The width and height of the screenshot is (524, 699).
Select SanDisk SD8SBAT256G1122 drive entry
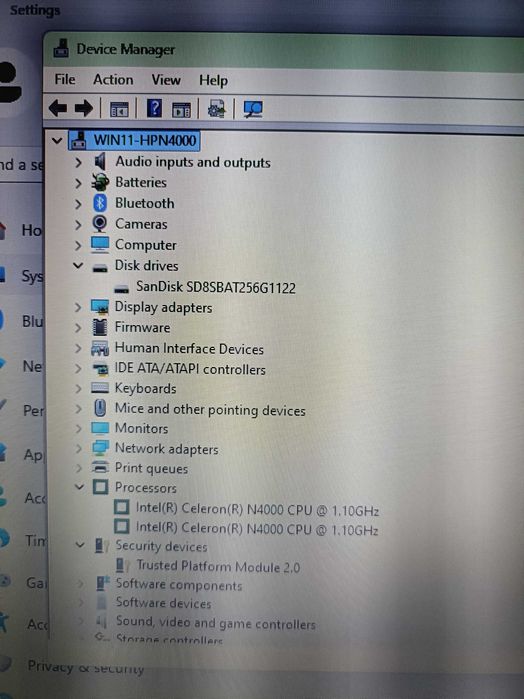click(216, 287)
